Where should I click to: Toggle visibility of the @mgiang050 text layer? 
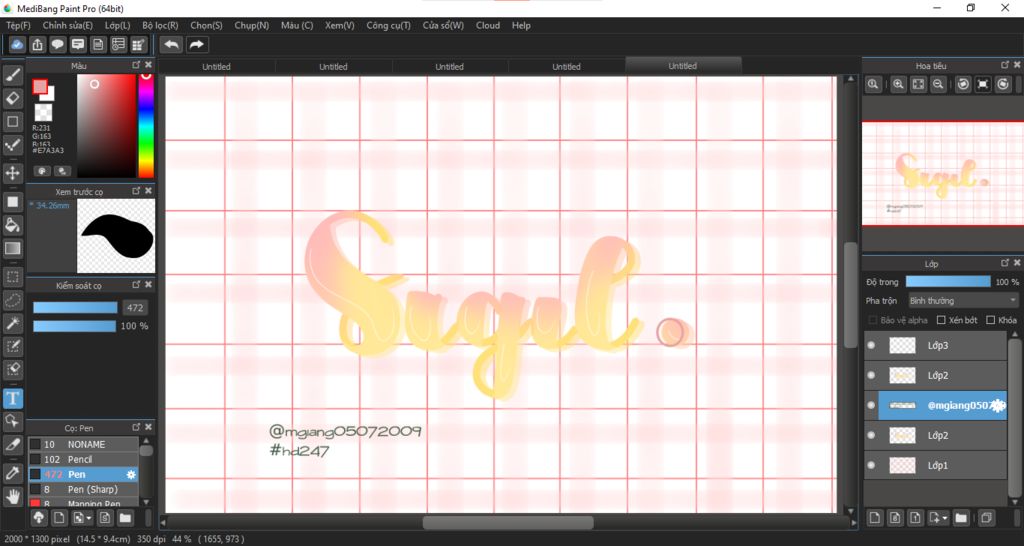871,406
